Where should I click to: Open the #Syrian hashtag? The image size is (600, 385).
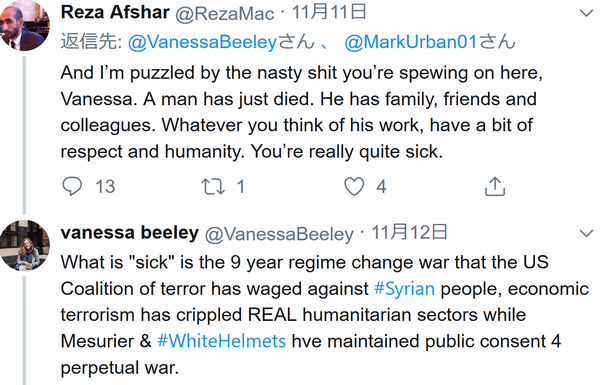click(x=404, y=289)
